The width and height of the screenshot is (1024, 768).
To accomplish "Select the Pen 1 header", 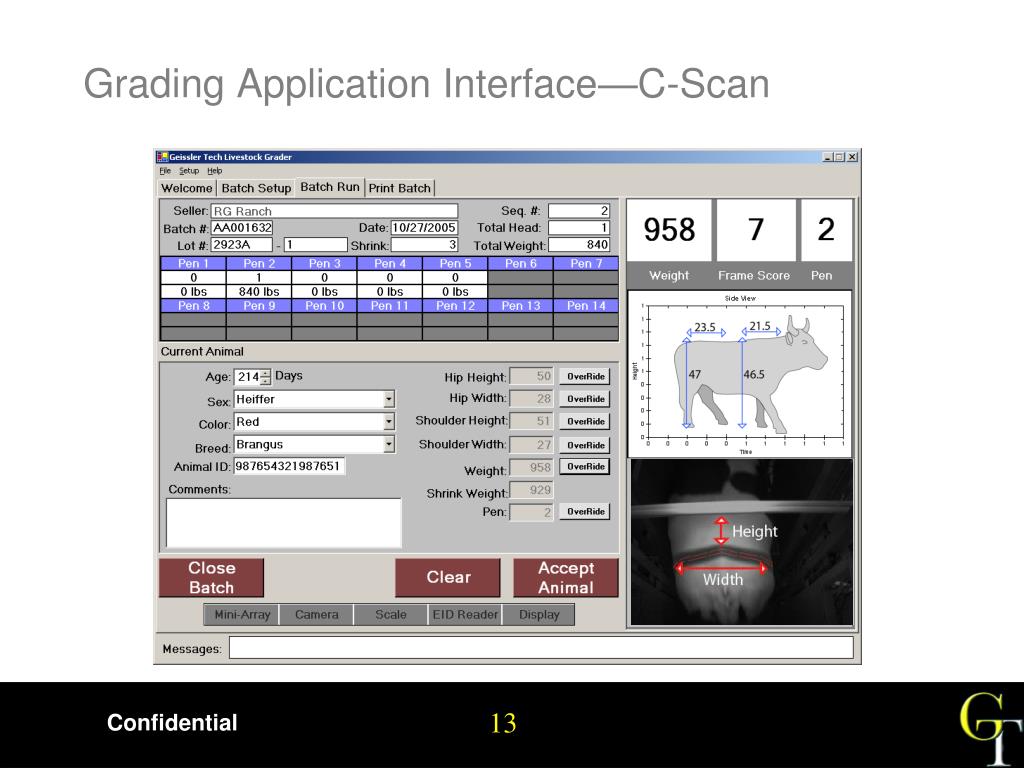I will pyautogui.click(x=193, y=263).
